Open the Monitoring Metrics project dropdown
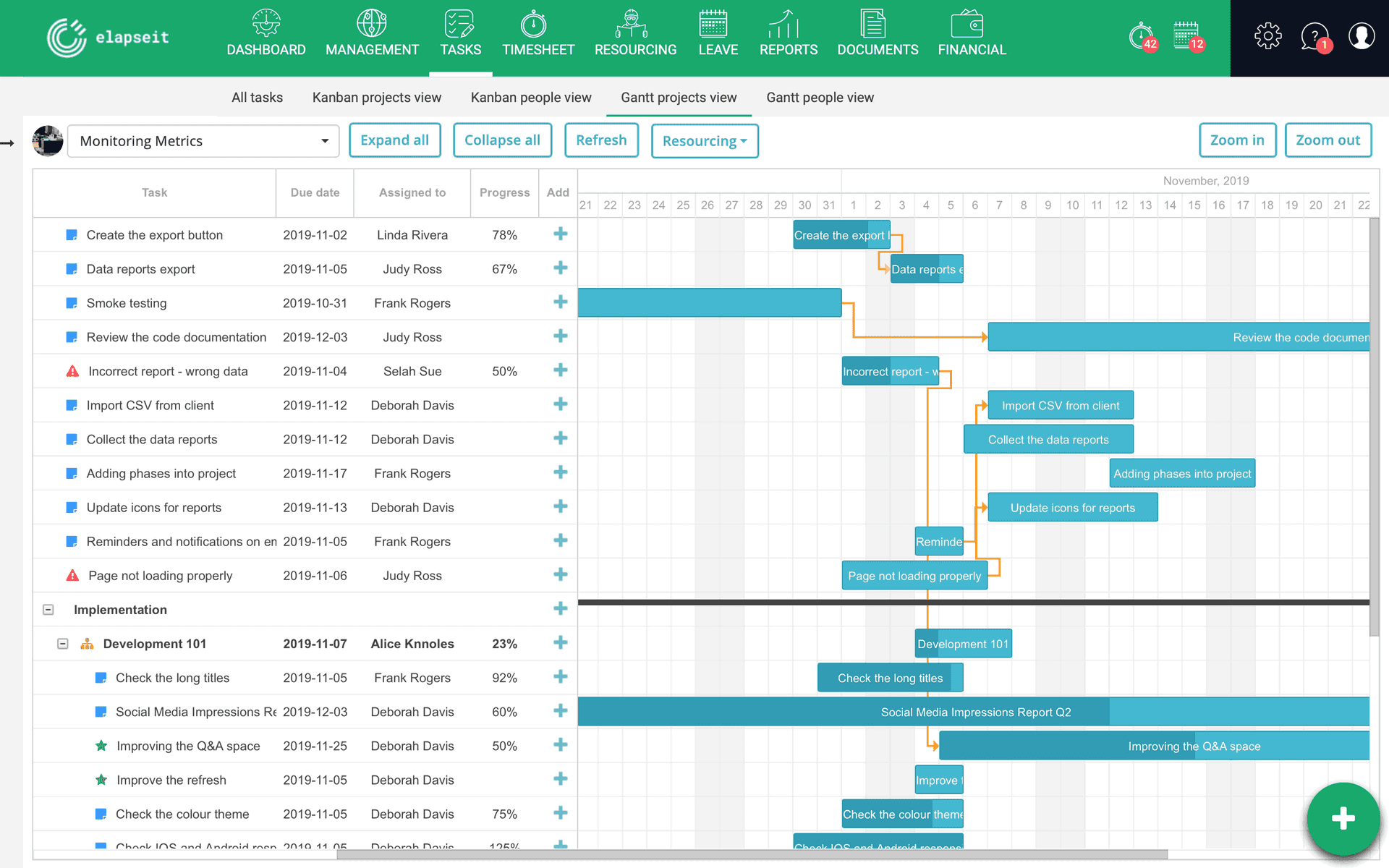This screenshot has height=868, width=1389. (324, 141)
